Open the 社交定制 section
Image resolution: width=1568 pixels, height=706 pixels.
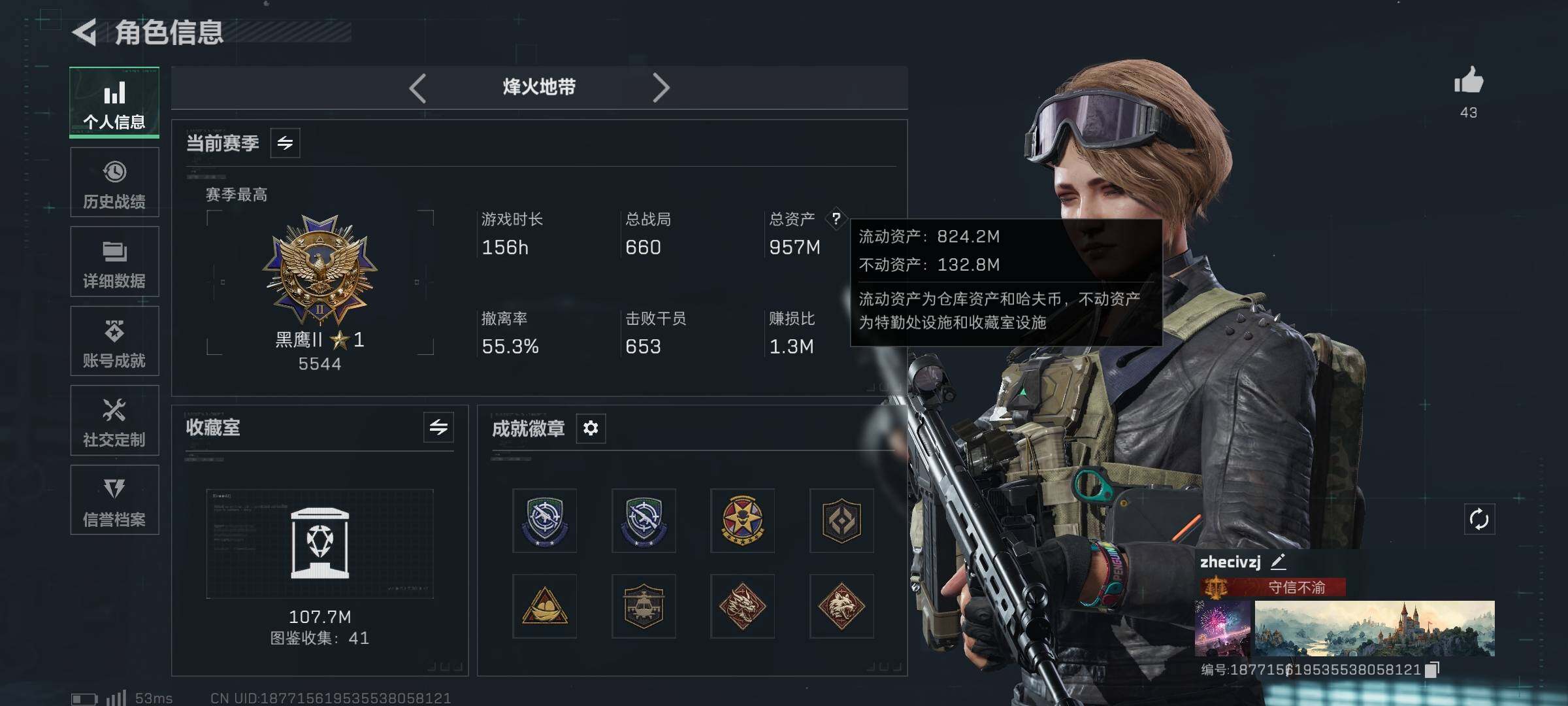tap(114, 420)
